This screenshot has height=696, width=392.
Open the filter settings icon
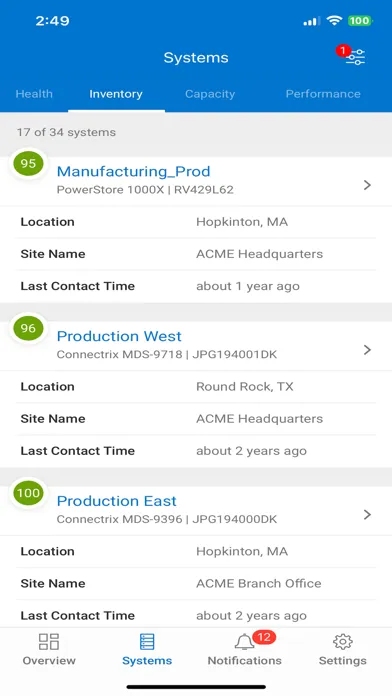point(356,57)
